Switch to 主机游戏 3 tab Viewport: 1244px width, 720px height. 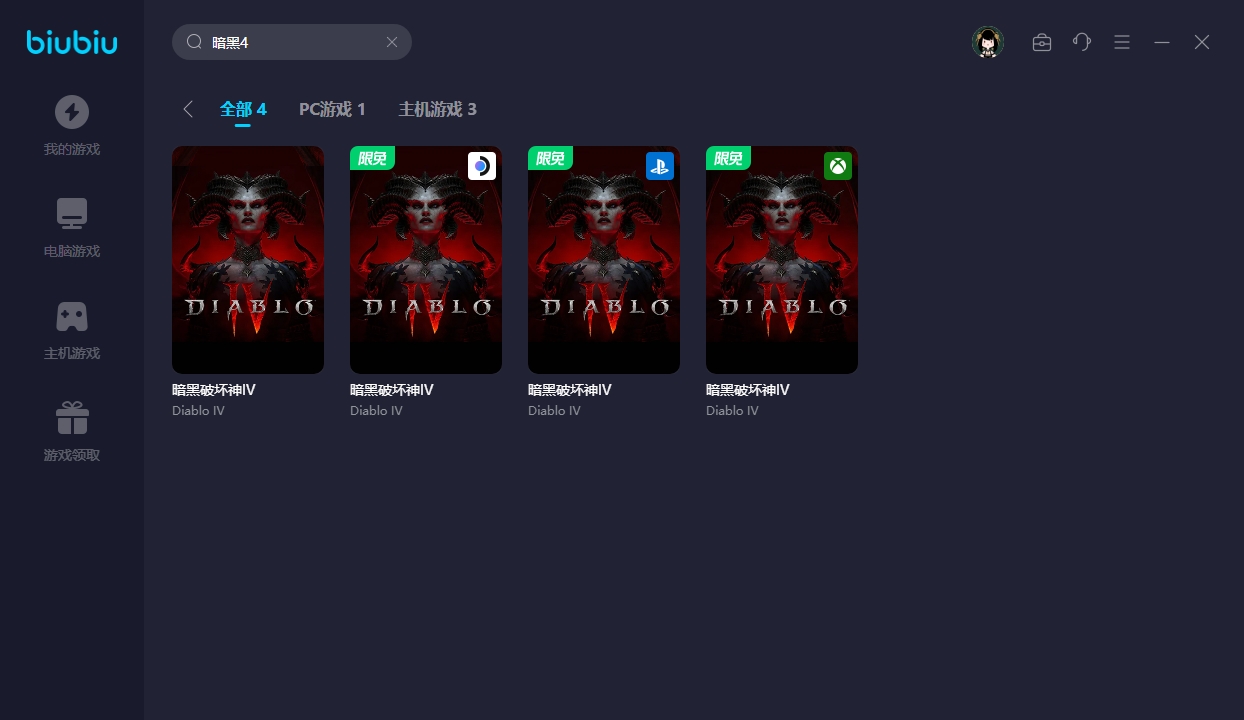(x=437, y=109)
